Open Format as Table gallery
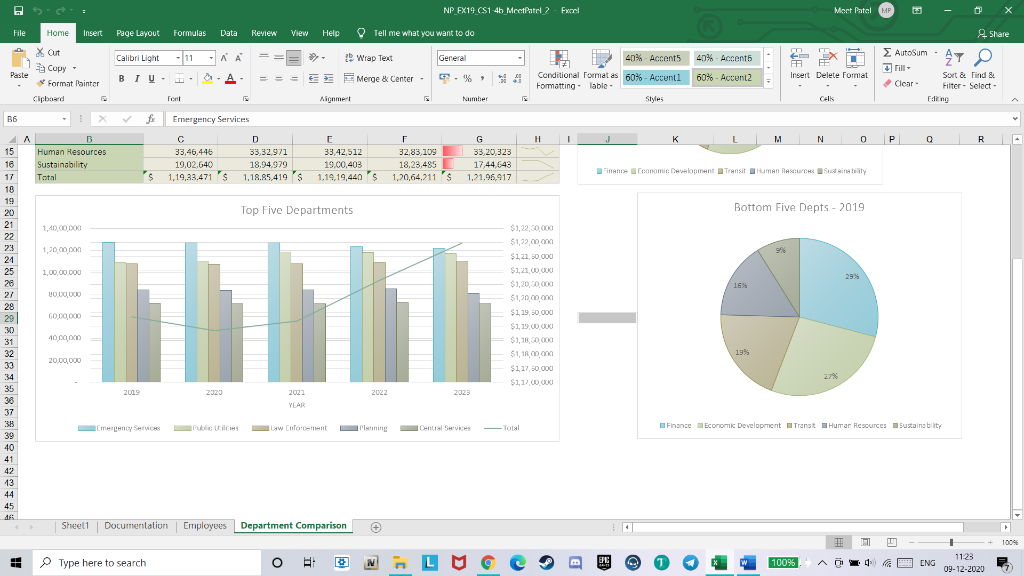The width and height of the screenshot is (1024, 576). pos(600,70)
